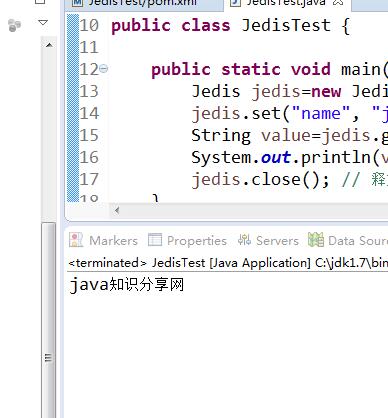Viewport: 388px width, 418px height.
Task: Select the Markers view tab
Action: (103, 240)
